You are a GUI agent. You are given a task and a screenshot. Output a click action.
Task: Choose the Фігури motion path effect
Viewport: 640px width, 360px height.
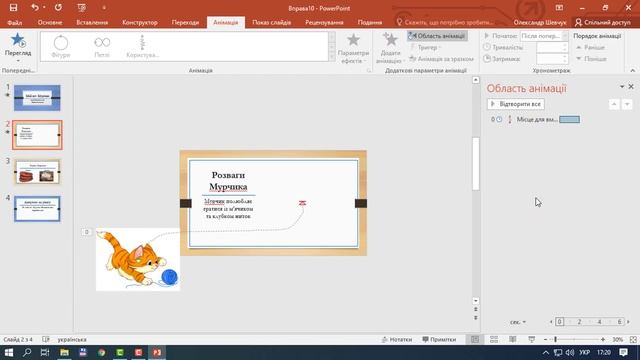pos(61,46)
